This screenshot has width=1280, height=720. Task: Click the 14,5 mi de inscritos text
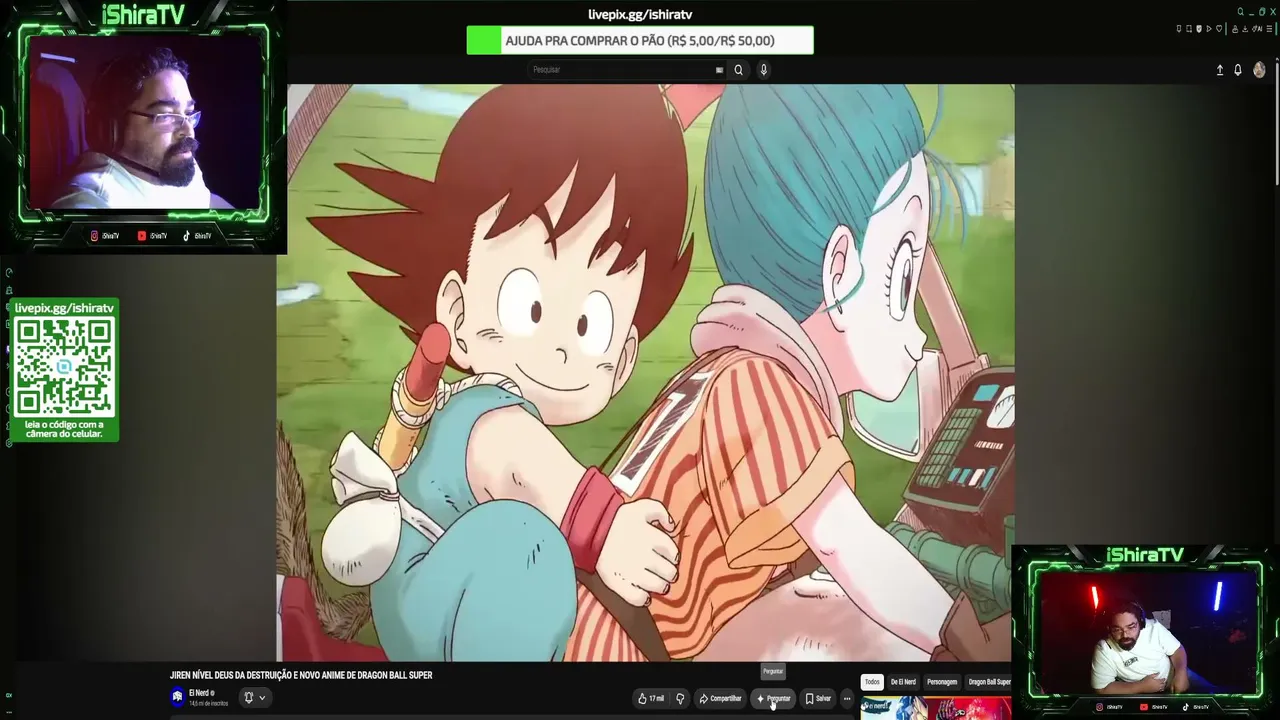(208, 704)
